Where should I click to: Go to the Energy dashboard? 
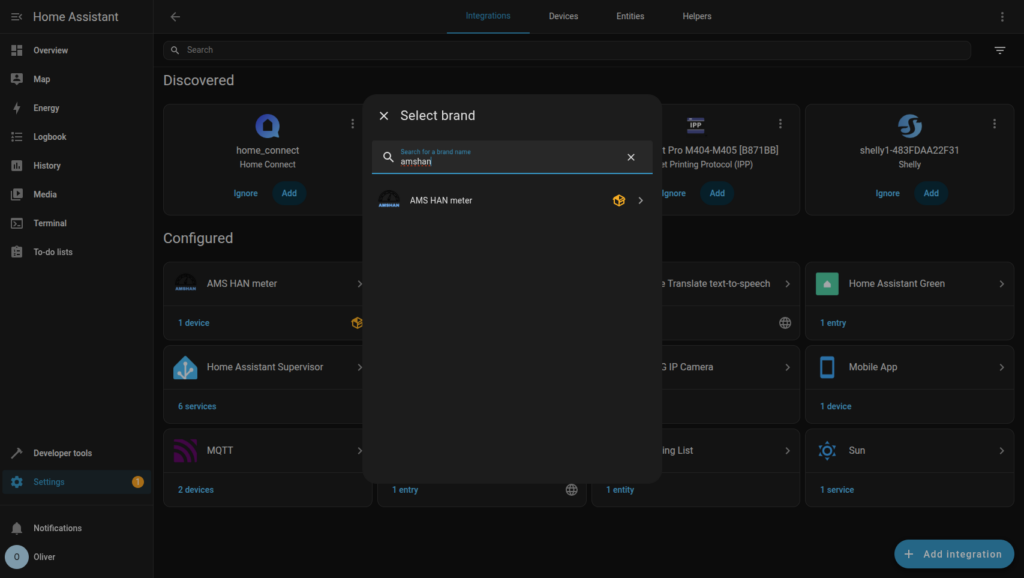76,108
